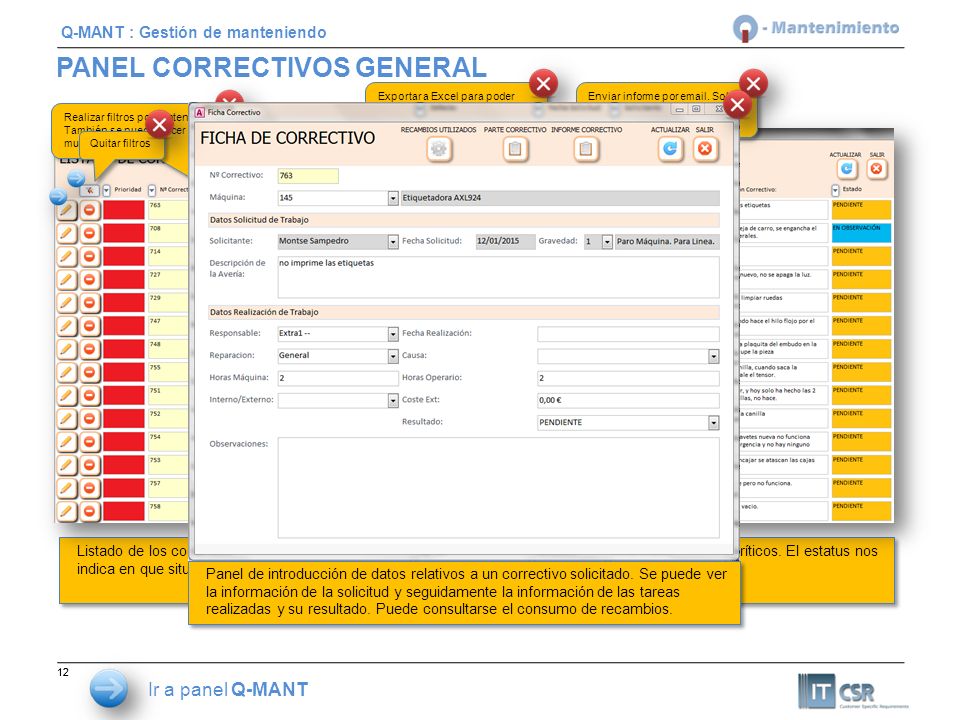
Task: Click Actualizar icon in background list window
Action: click(x=847, y=169)
